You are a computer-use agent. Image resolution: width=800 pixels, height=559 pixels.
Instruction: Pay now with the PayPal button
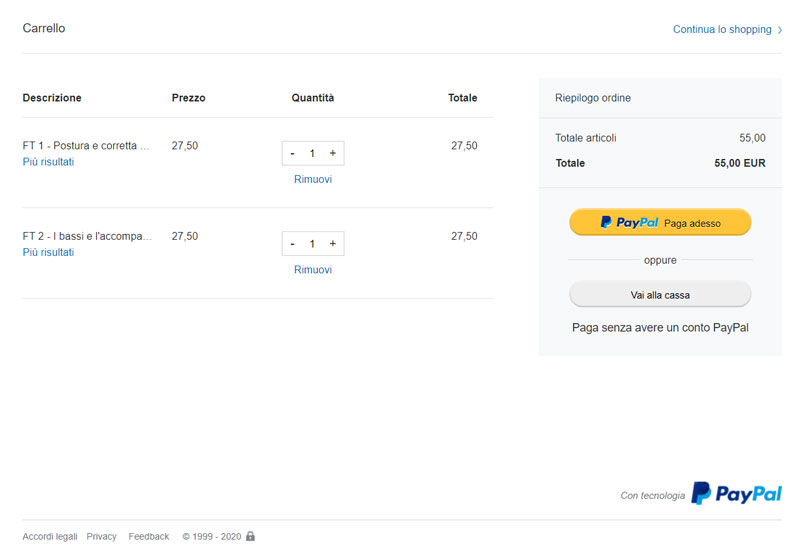click(x=660, y=222)
